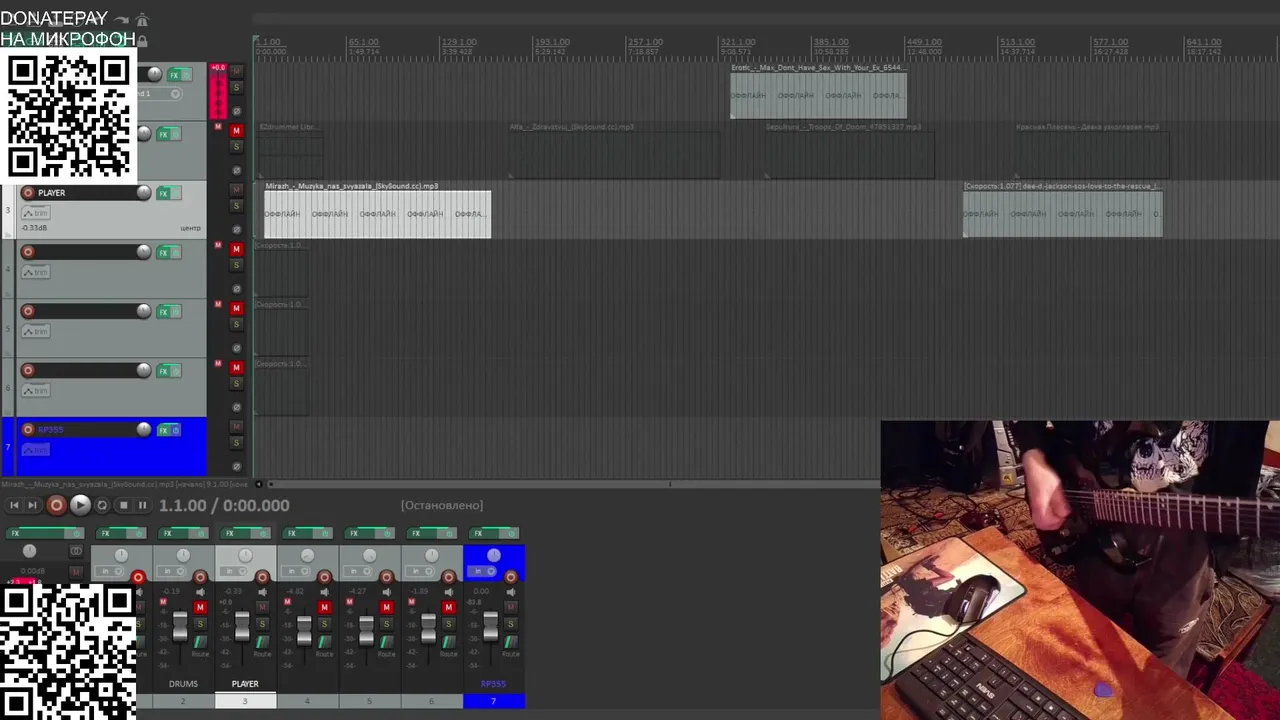Viewport: 1280px width, 720px height.
Task: Toggle FX bypass on RP355 track panel
Action: coord(176,430)
